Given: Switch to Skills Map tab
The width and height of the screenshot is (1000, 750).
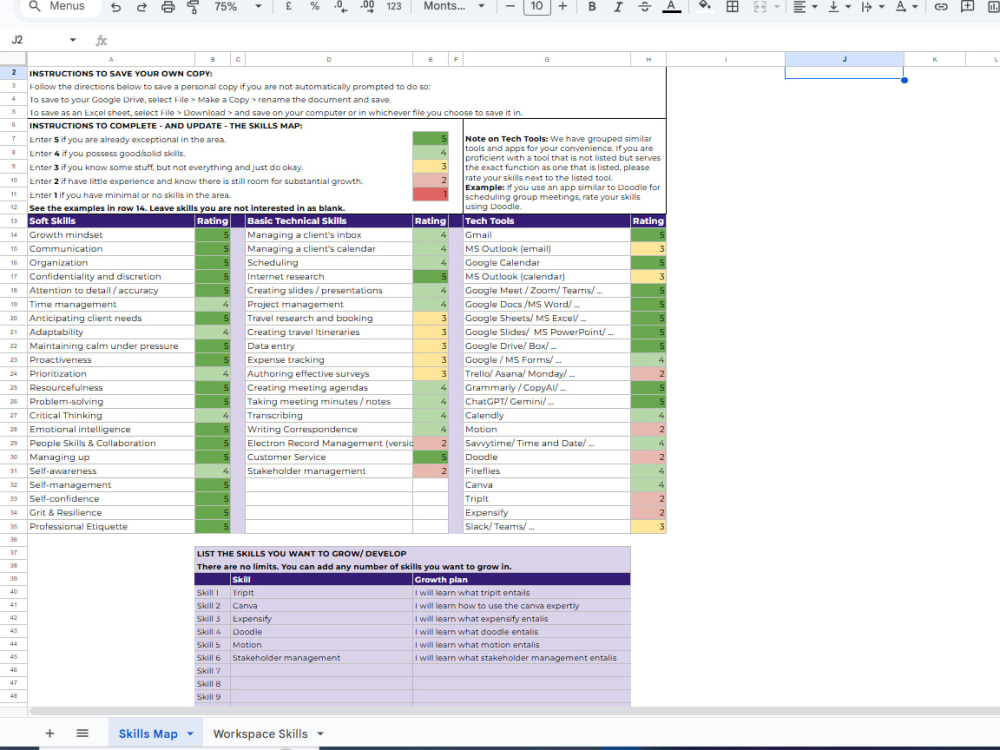Looking at the screenshot, I should point(148,733).
